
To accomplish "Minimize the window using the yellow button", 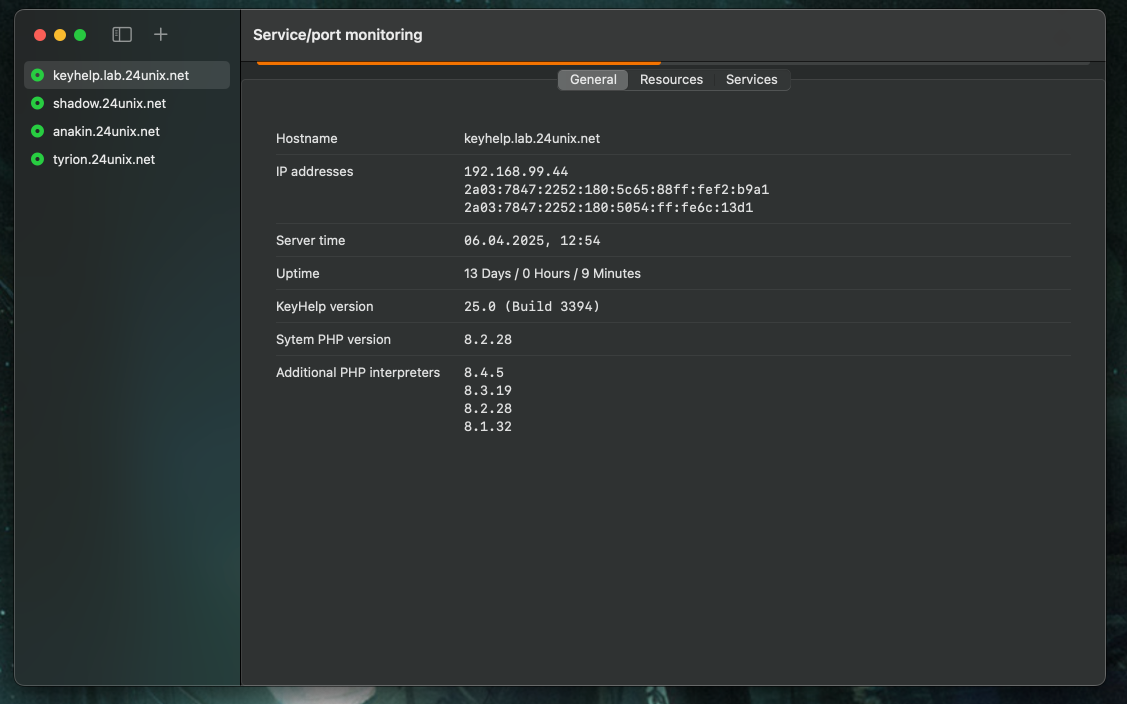I will tap(60, 35).
